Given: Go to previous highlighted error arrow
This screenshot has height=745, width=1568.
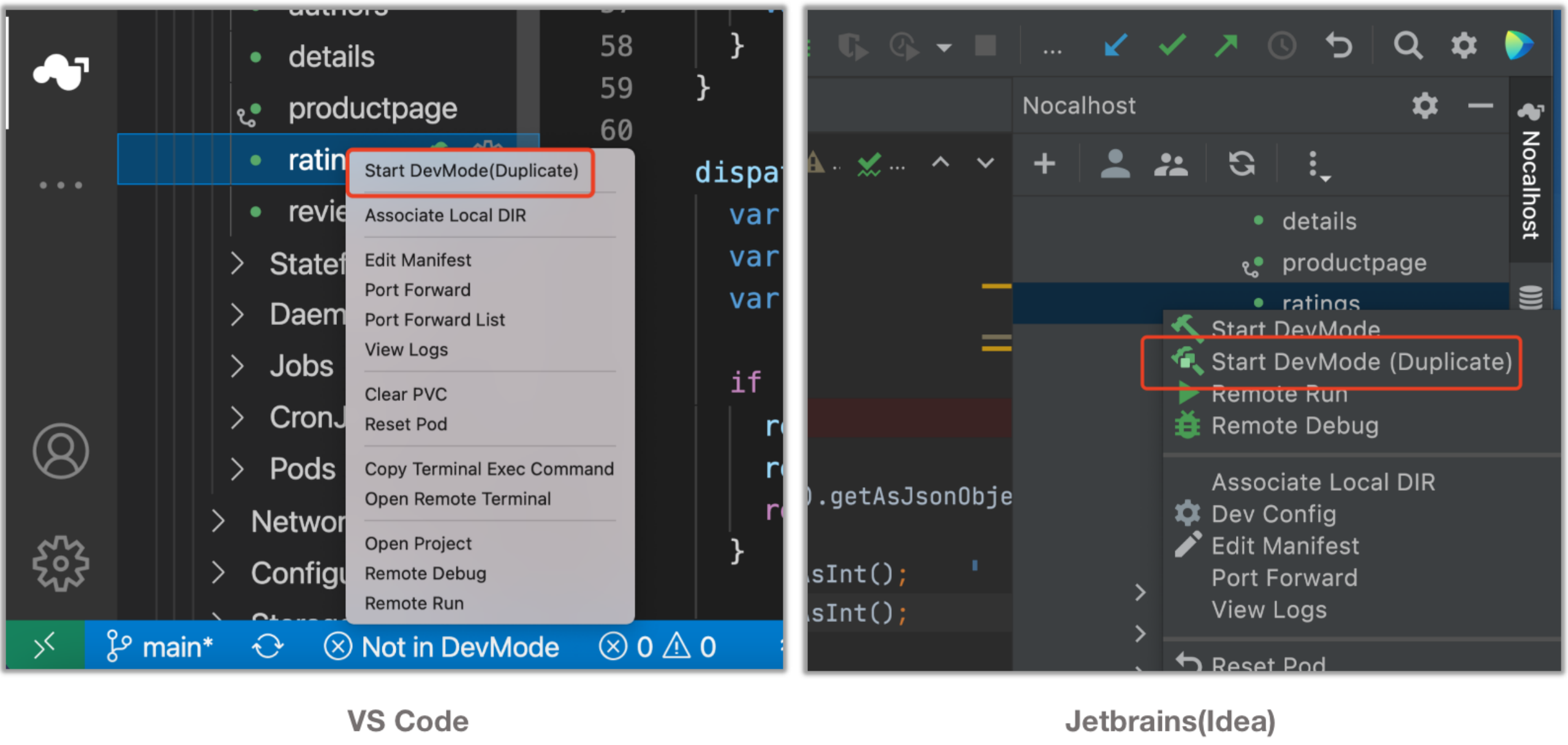Looking at the screenshot, I should [940, 162].
